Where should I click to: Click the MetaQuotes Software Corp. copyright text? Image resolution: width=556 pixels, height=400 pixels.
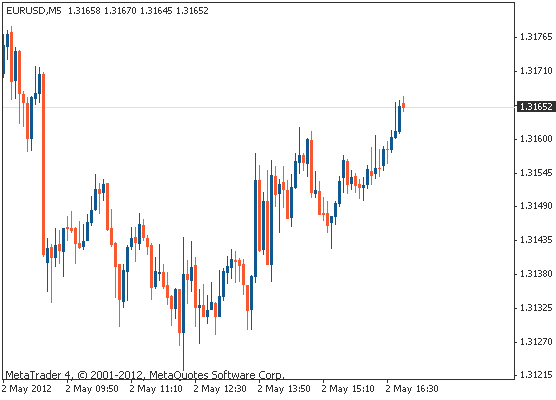tap(217, 375)
